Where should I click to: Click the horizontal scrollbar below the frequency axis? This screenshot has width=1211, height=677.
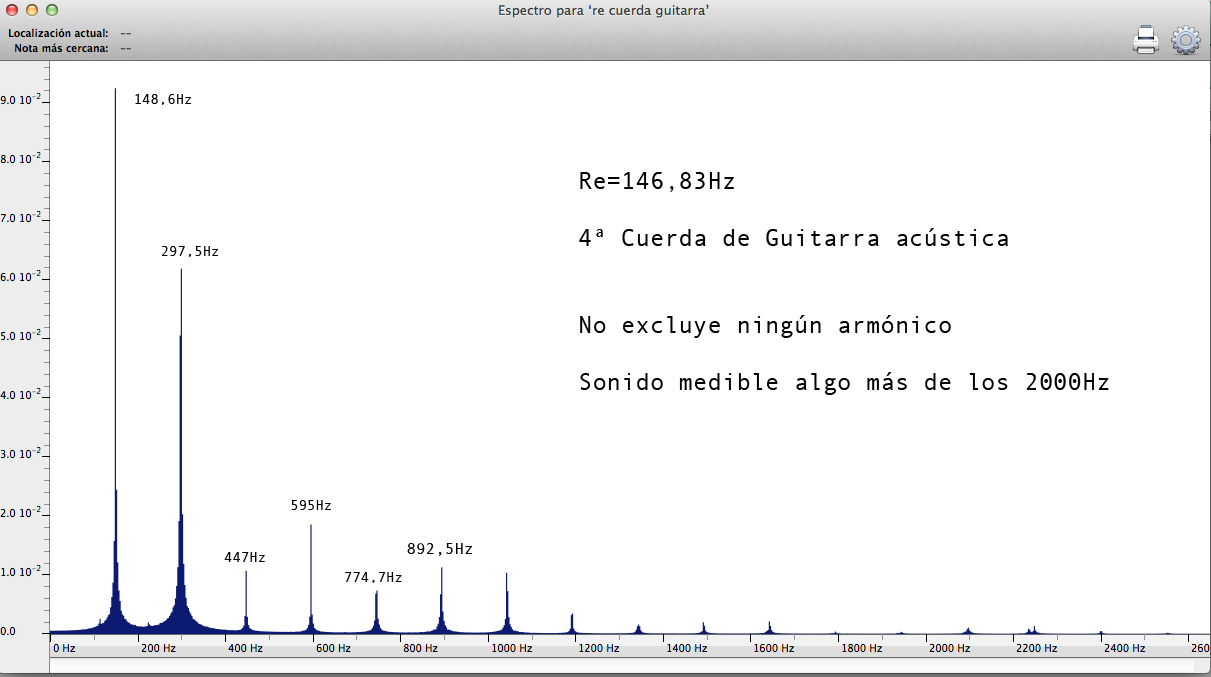(620, 665)
